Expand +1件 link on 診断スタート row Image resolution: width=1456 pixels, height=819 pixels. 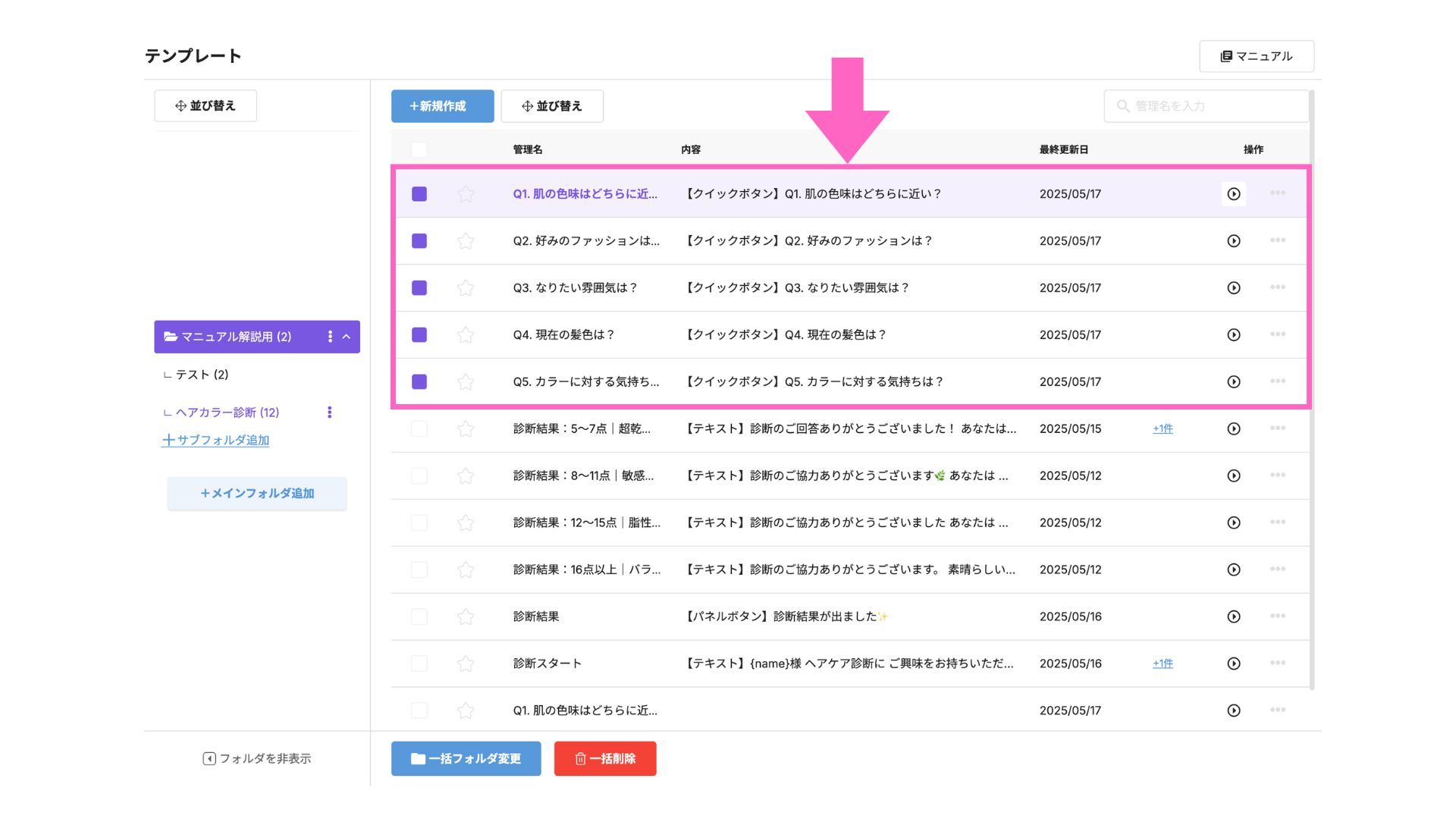(1163, 664)
